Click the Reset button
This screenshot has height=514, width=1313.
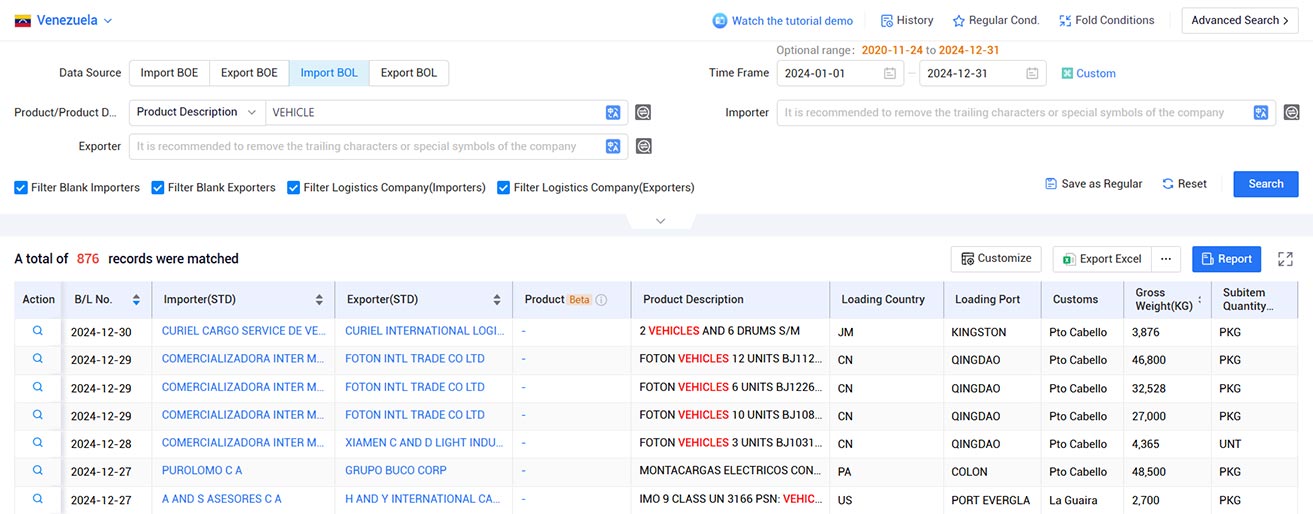(1184, 184)
